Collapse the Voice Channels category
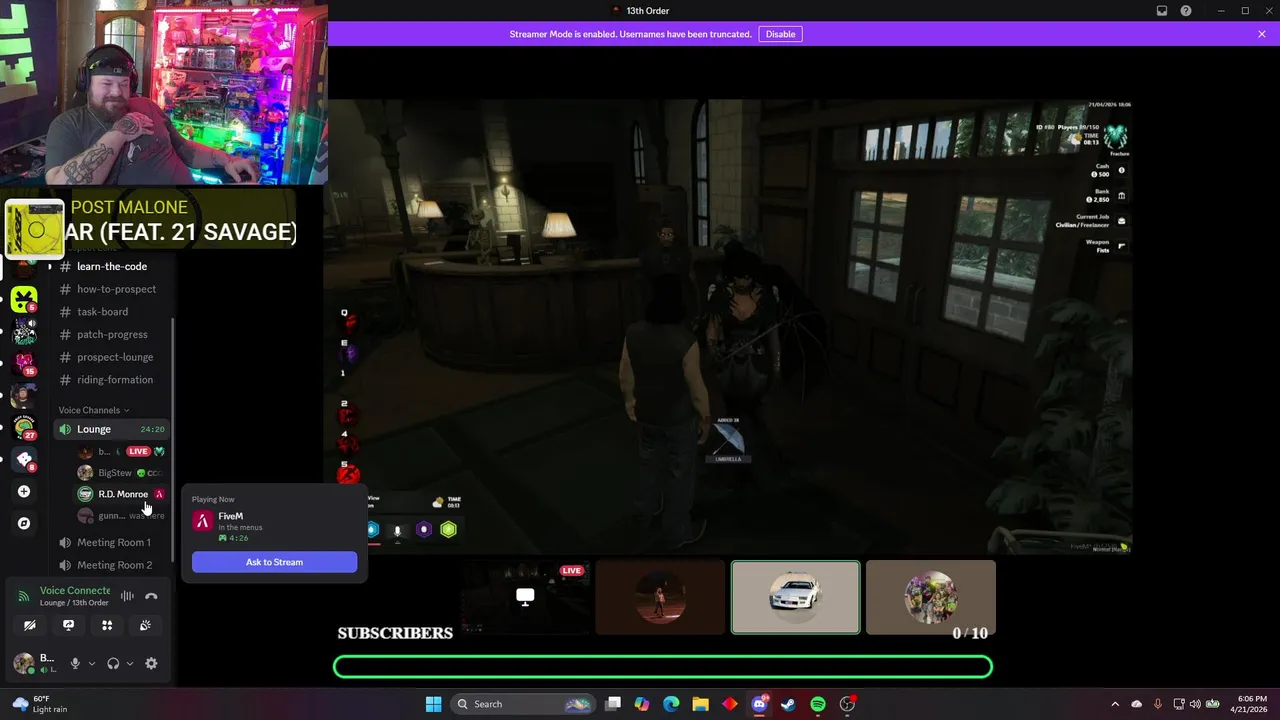 [94, 410]
